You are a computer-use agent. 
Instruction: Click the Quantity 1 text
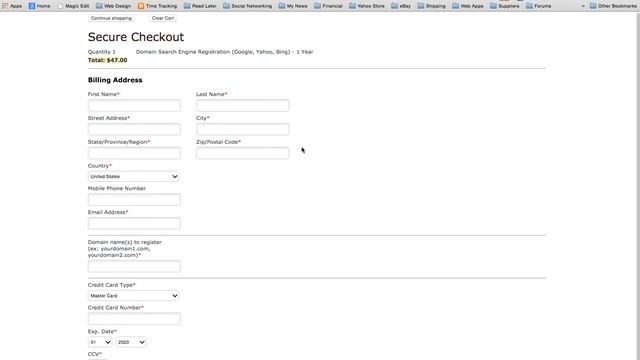point(102,52)
